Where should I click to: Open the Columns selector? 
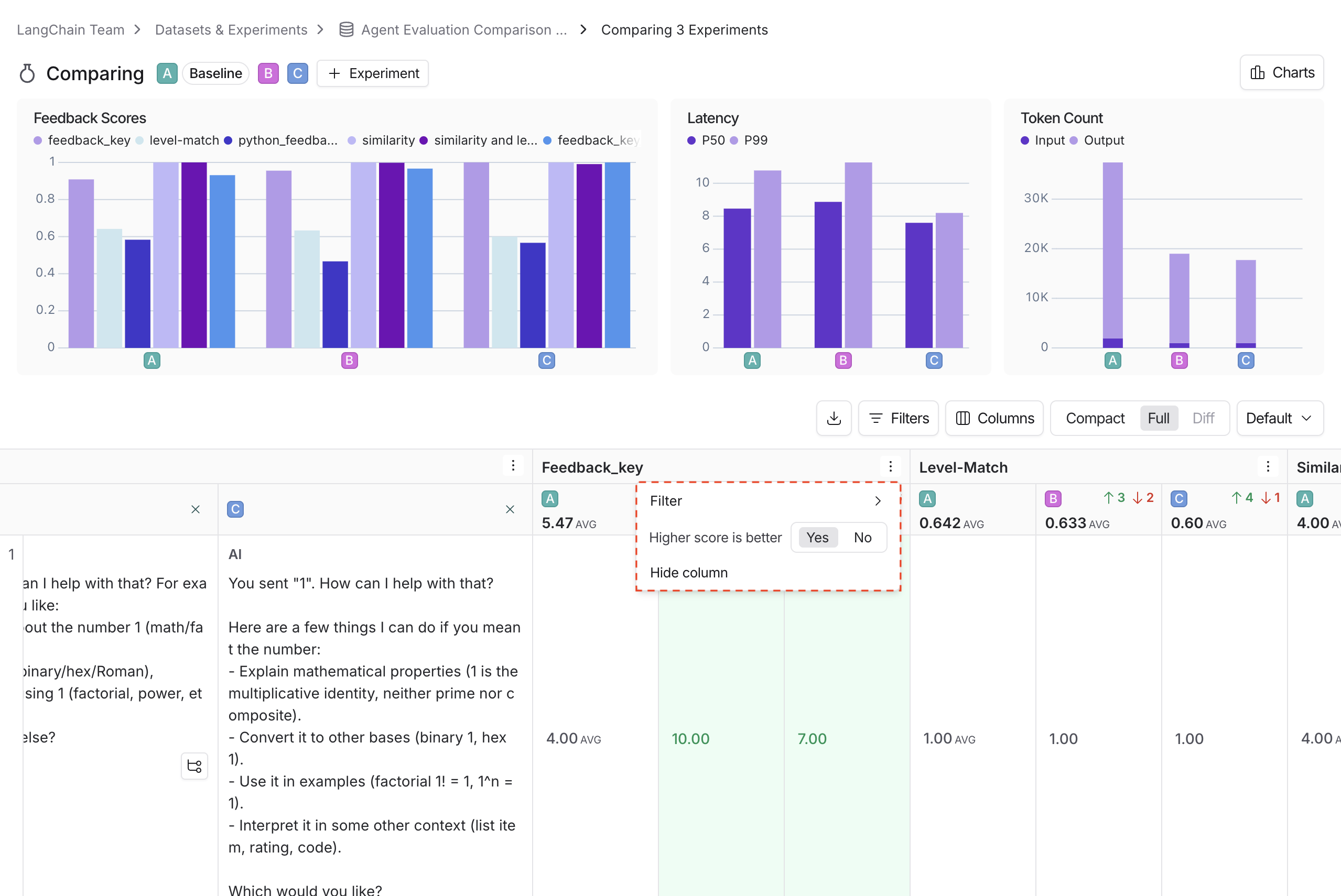tap(993, 418)
